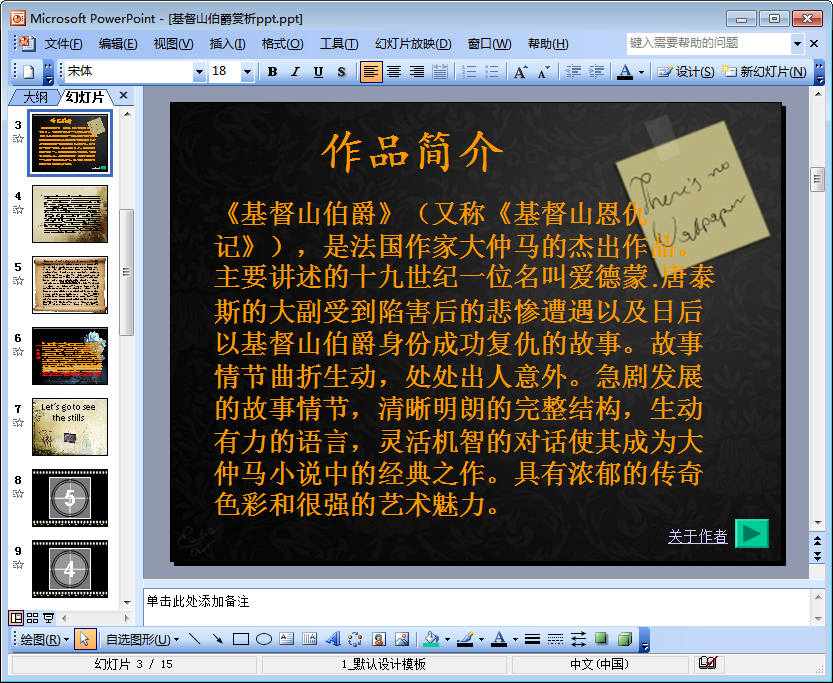The width and height of the screenshot is (833, 683).
Task: Increase font size with large A
Action: [520, 72]
